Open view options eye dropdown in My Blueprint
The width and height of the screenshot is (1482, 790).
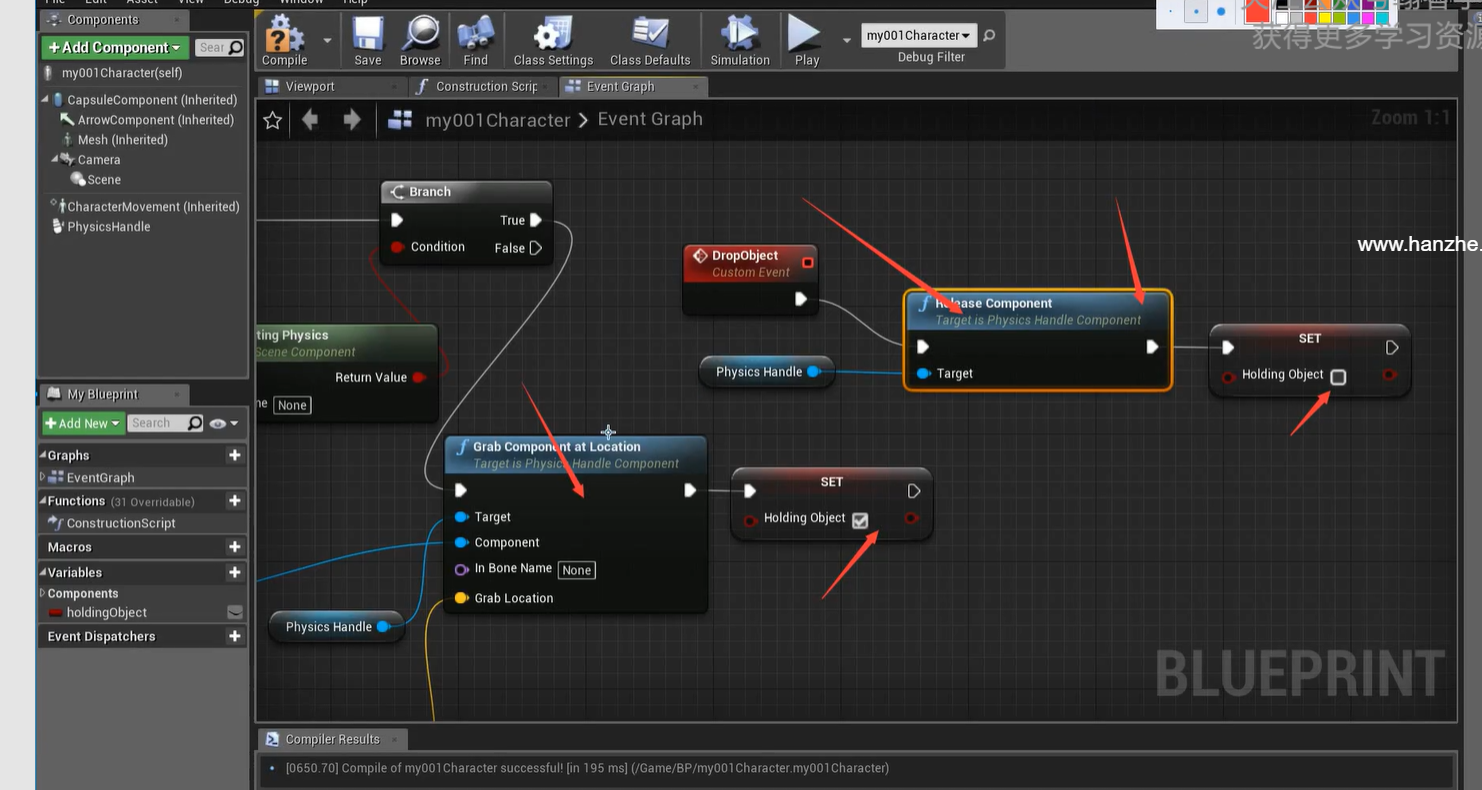coord(225,423)
